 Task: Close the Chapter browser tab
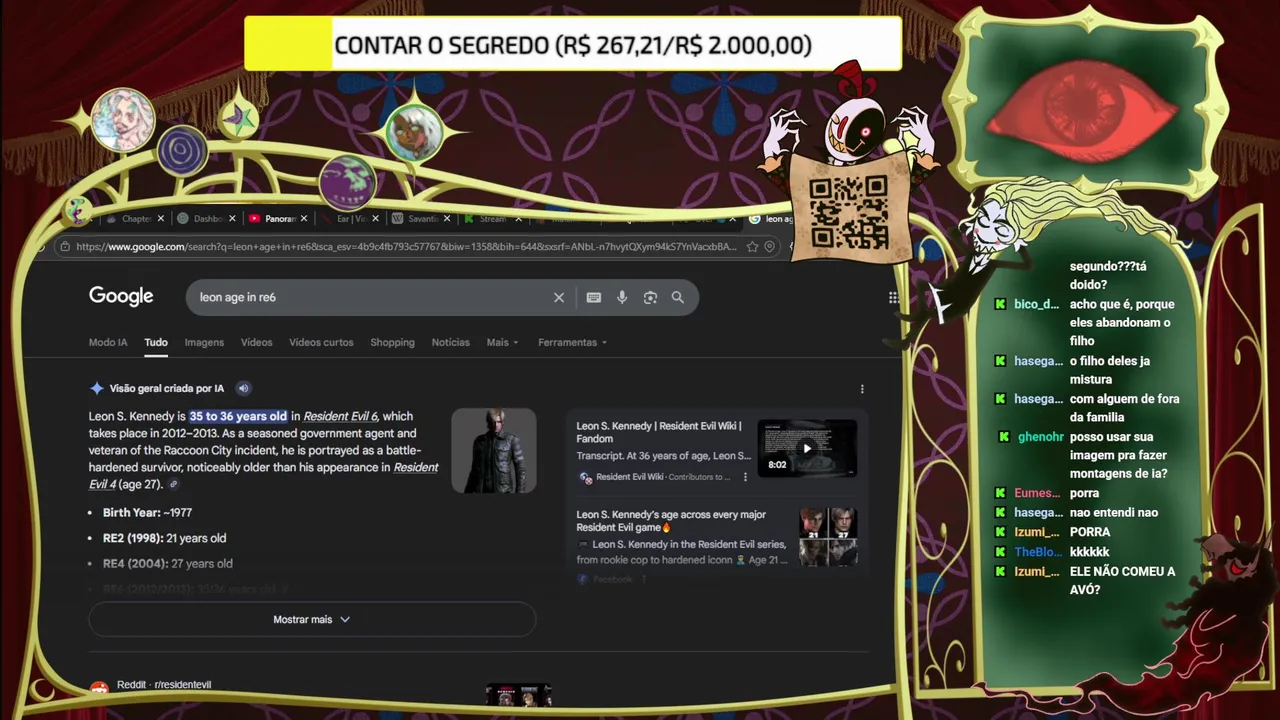tap(160, 218)
